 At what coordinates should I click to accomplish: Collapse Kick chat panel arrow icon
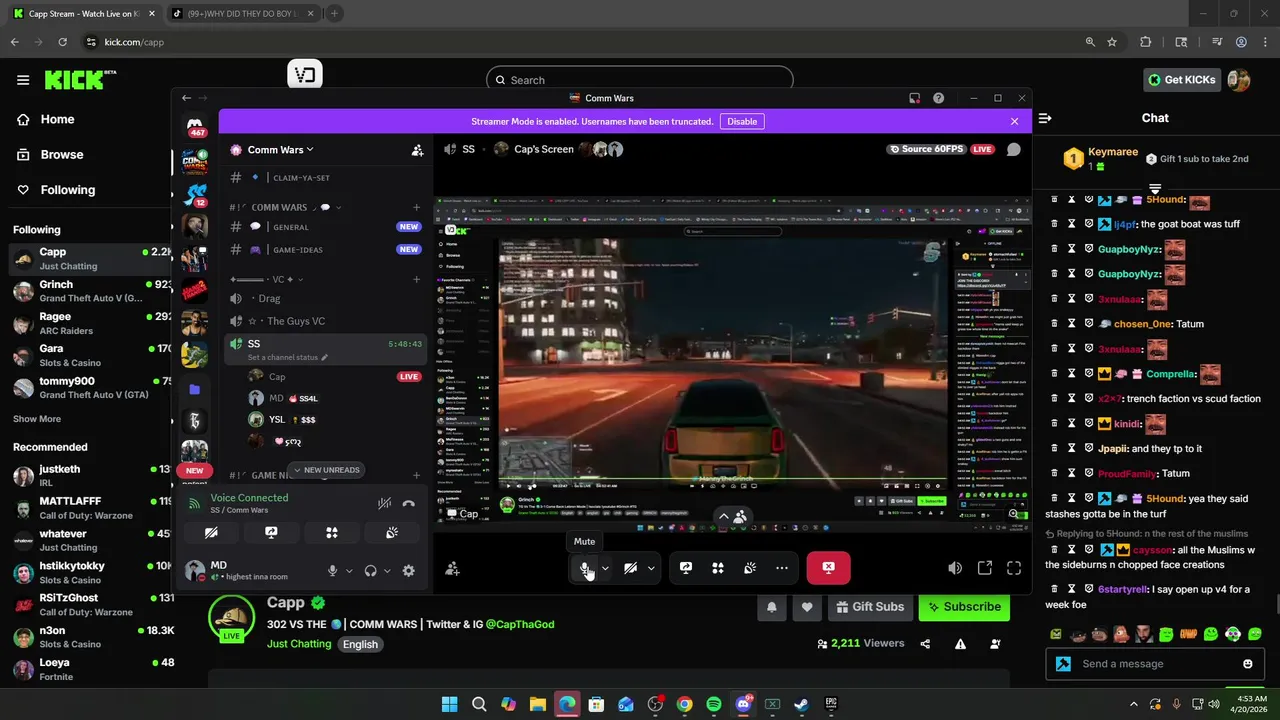[x=1045, y=118]
